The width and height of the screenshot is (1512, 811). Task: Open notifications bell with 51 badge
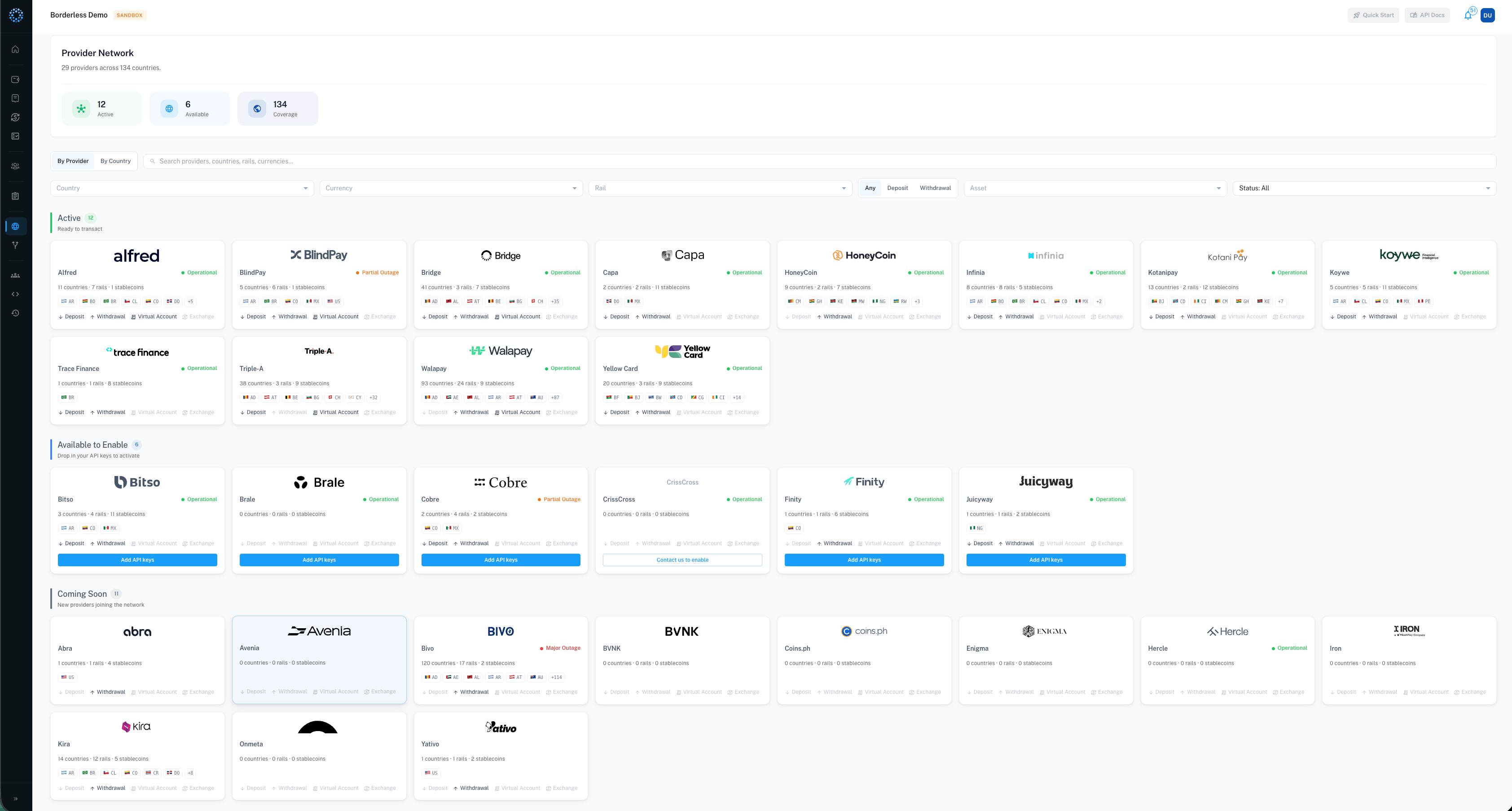click(1468, 15)
